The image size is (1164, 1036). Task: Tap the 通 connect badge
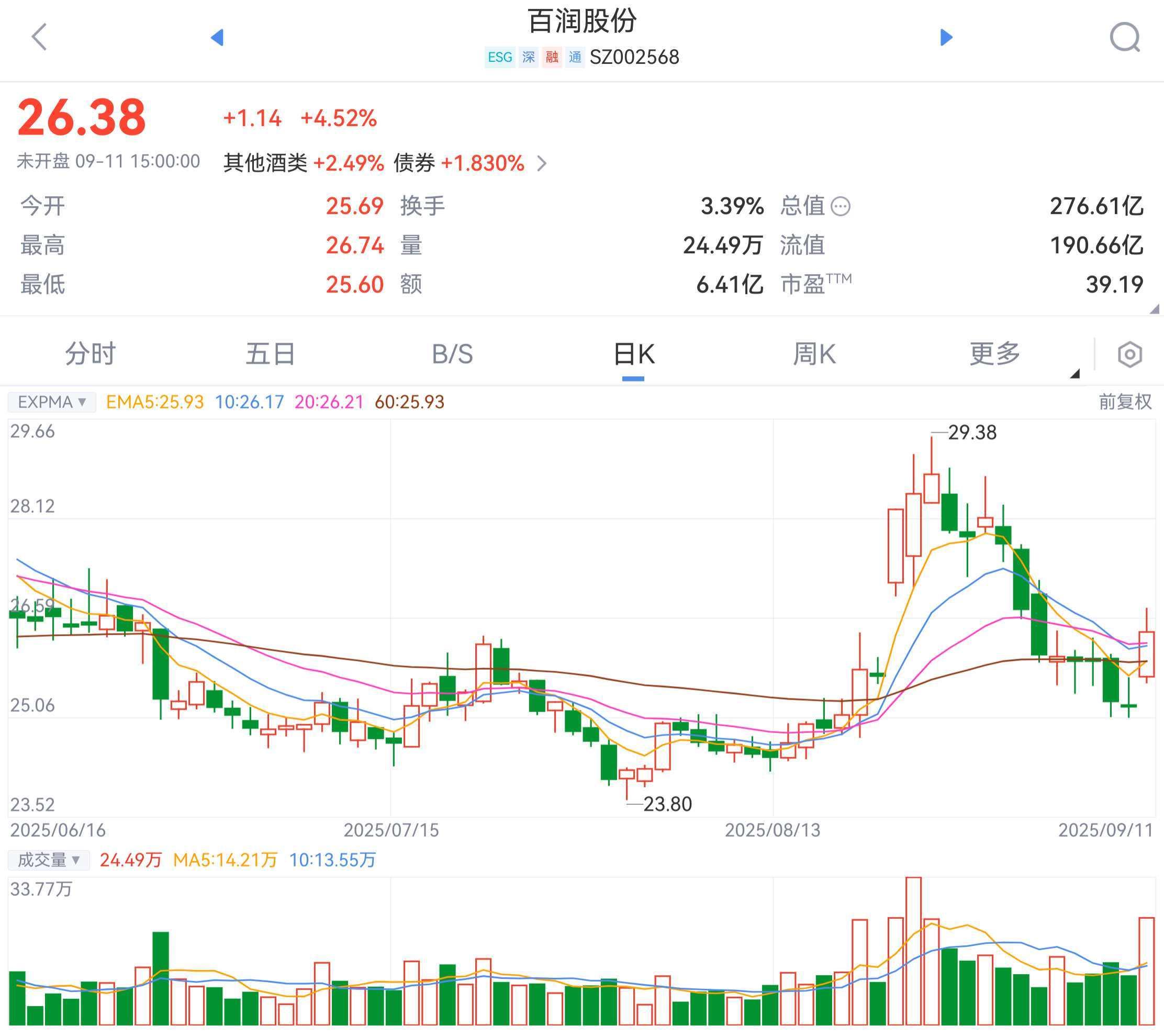pos(575,57)
